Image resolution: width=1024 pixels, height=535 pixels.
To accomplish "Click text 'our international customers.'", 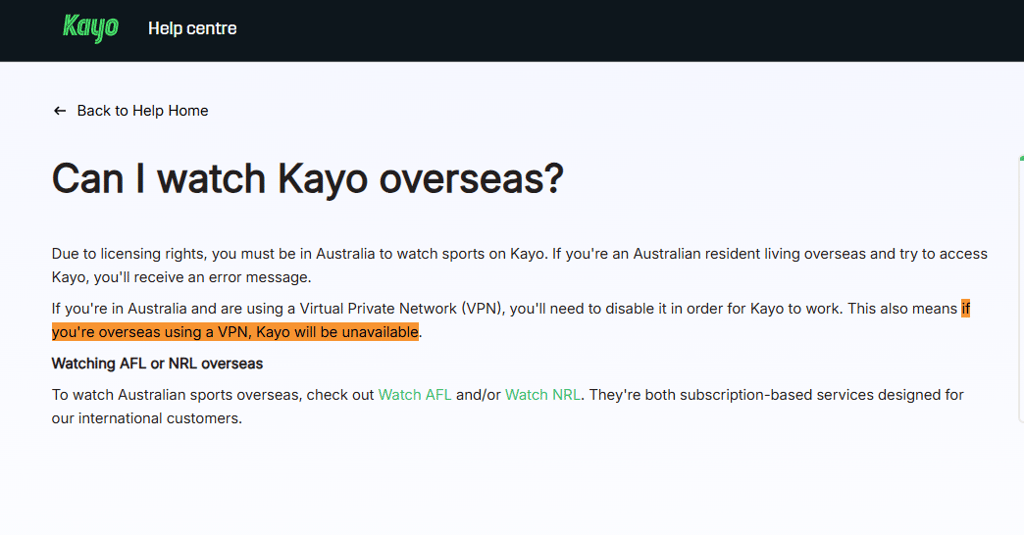I will tap(147, 419).
